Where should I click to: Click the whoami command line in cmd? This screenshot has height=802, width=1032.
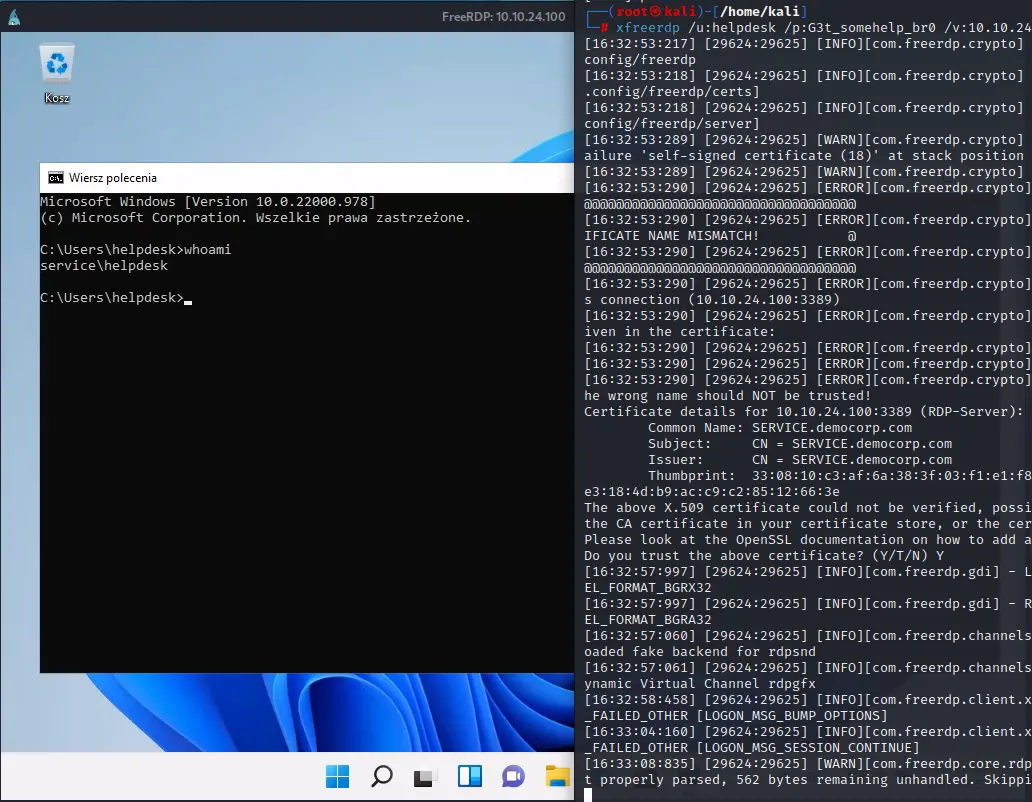(x=136, y=250)
